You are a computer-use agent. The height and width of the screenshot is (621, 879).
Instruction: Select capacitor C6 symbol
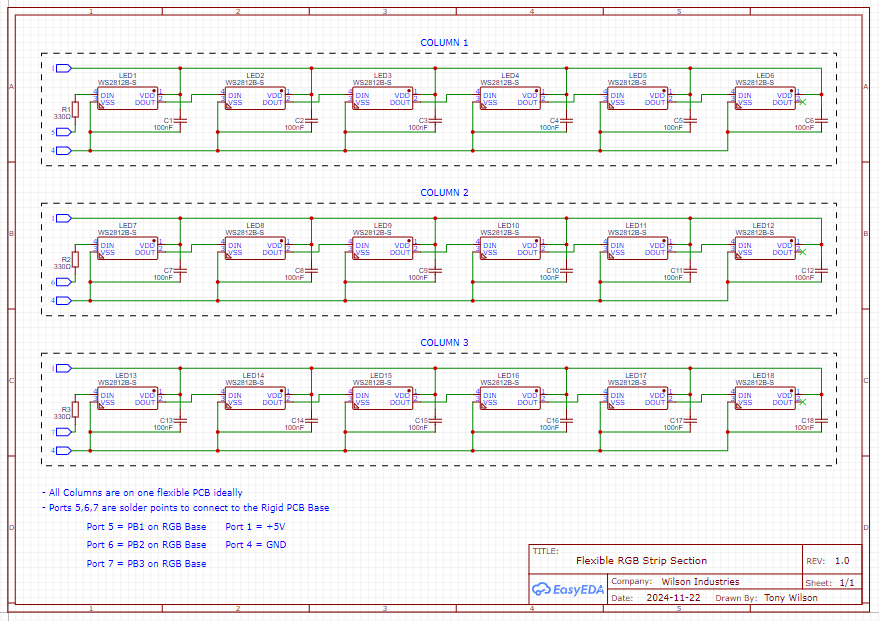pos(821,121)
